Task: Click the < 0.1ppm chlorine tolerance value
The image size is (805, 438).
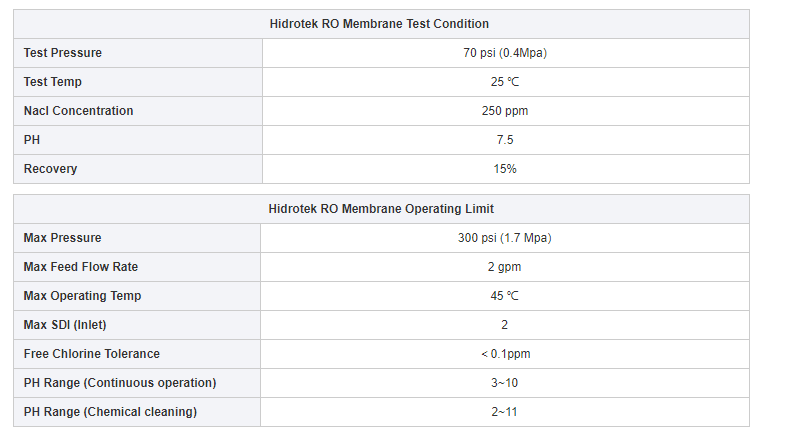Action: [504, 354]
